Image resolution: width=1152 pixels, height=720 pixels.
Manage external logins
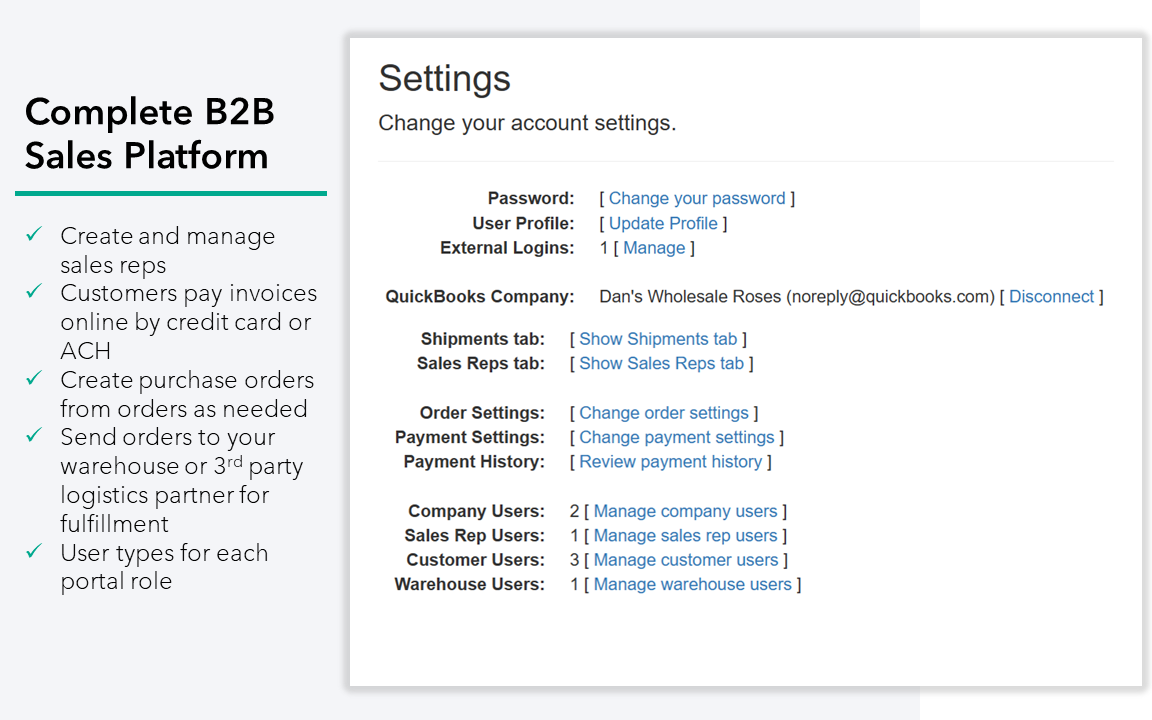(654, 248)
